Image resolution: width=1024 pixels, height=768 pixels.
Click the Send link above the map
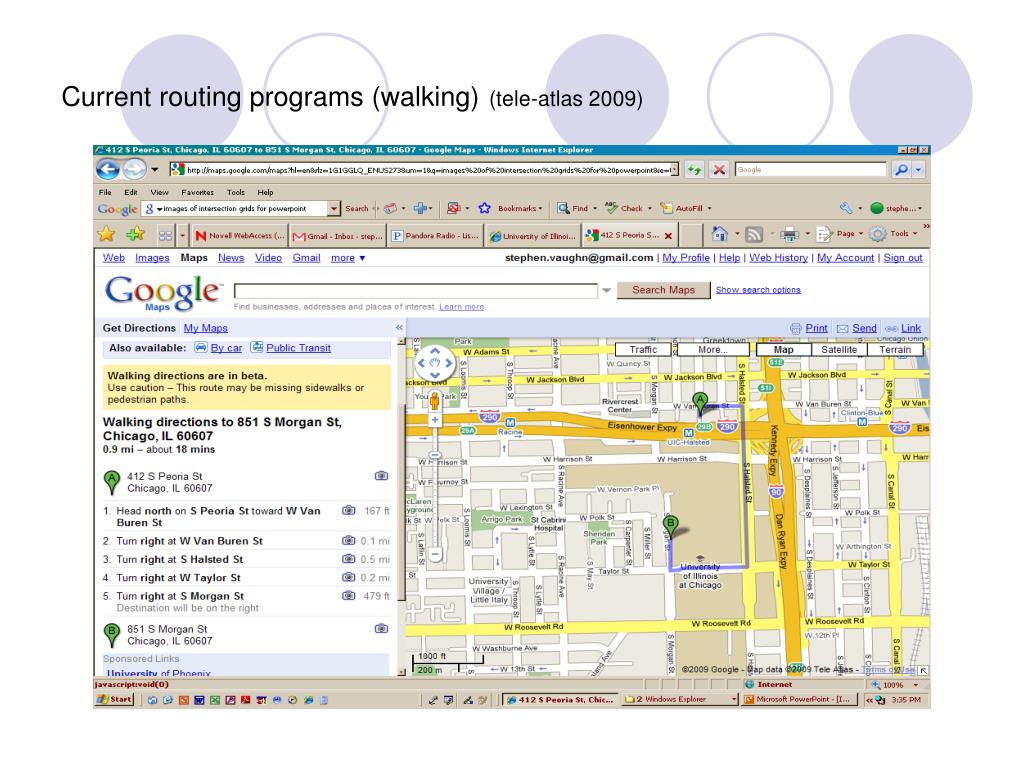tap(864, 328)
